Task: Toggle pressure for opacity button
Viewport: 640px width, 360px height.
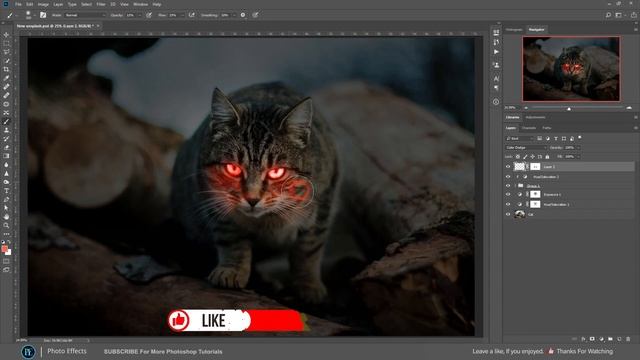Action: 149,15
